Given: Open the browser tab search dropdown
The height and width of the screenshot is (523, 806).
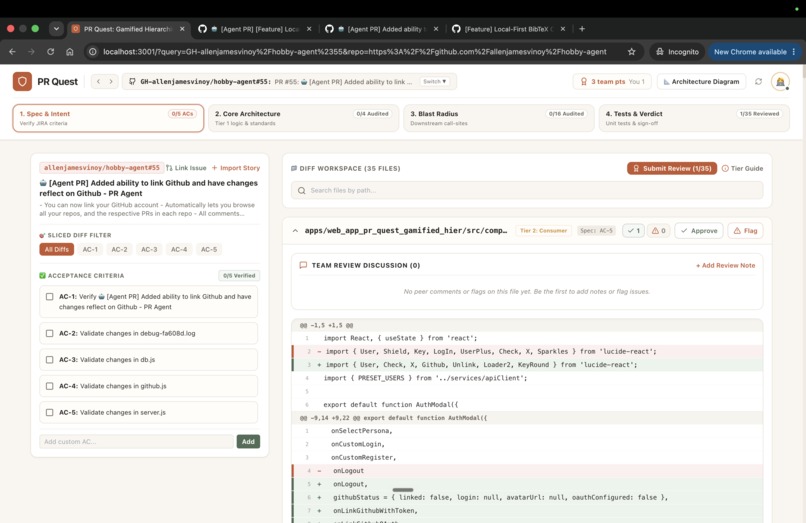Looking at the screenshot, I should 56,29.
